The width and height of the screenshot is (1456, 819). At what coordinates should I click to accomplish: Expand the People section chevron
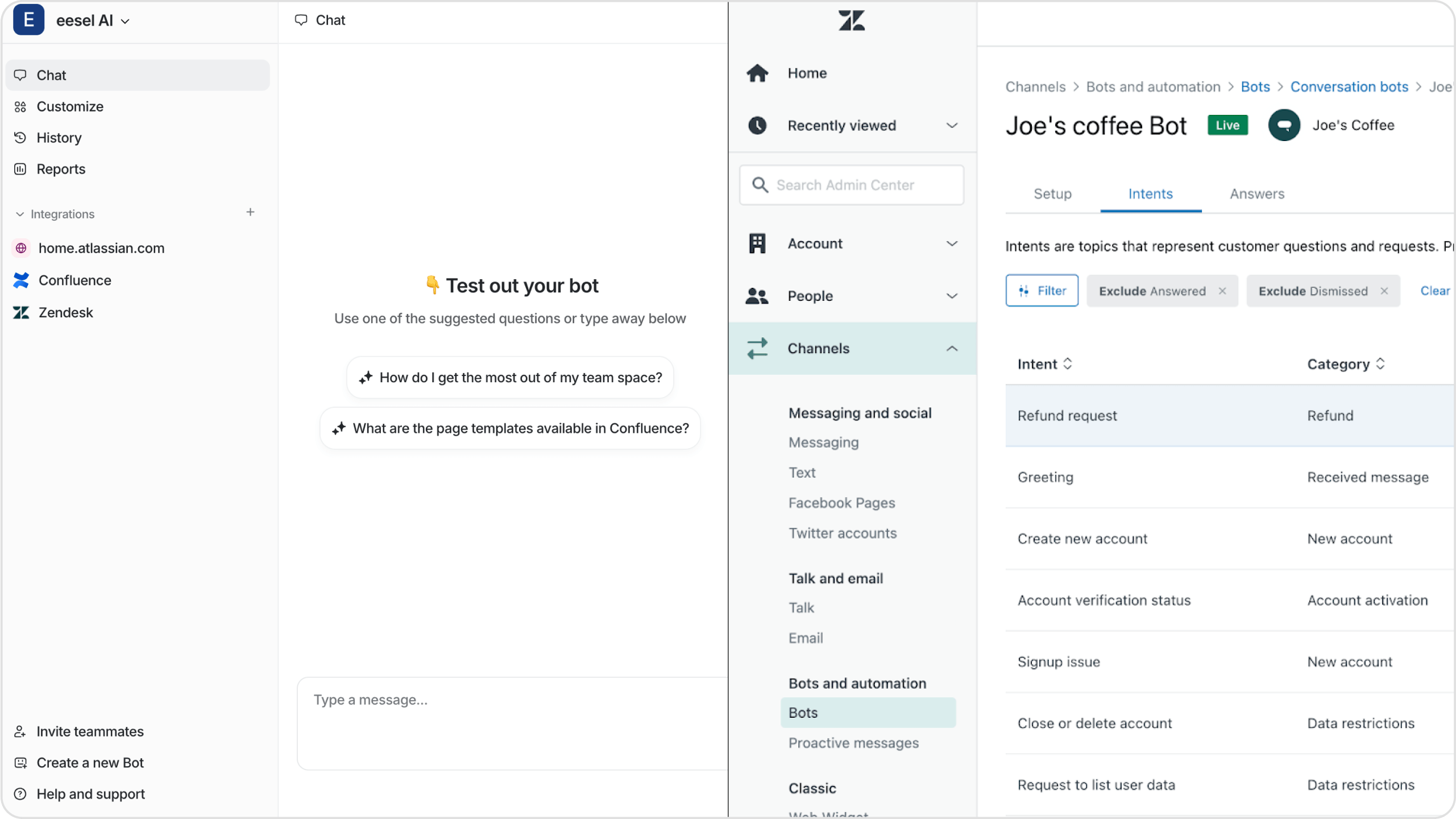(x=952, y=296)
